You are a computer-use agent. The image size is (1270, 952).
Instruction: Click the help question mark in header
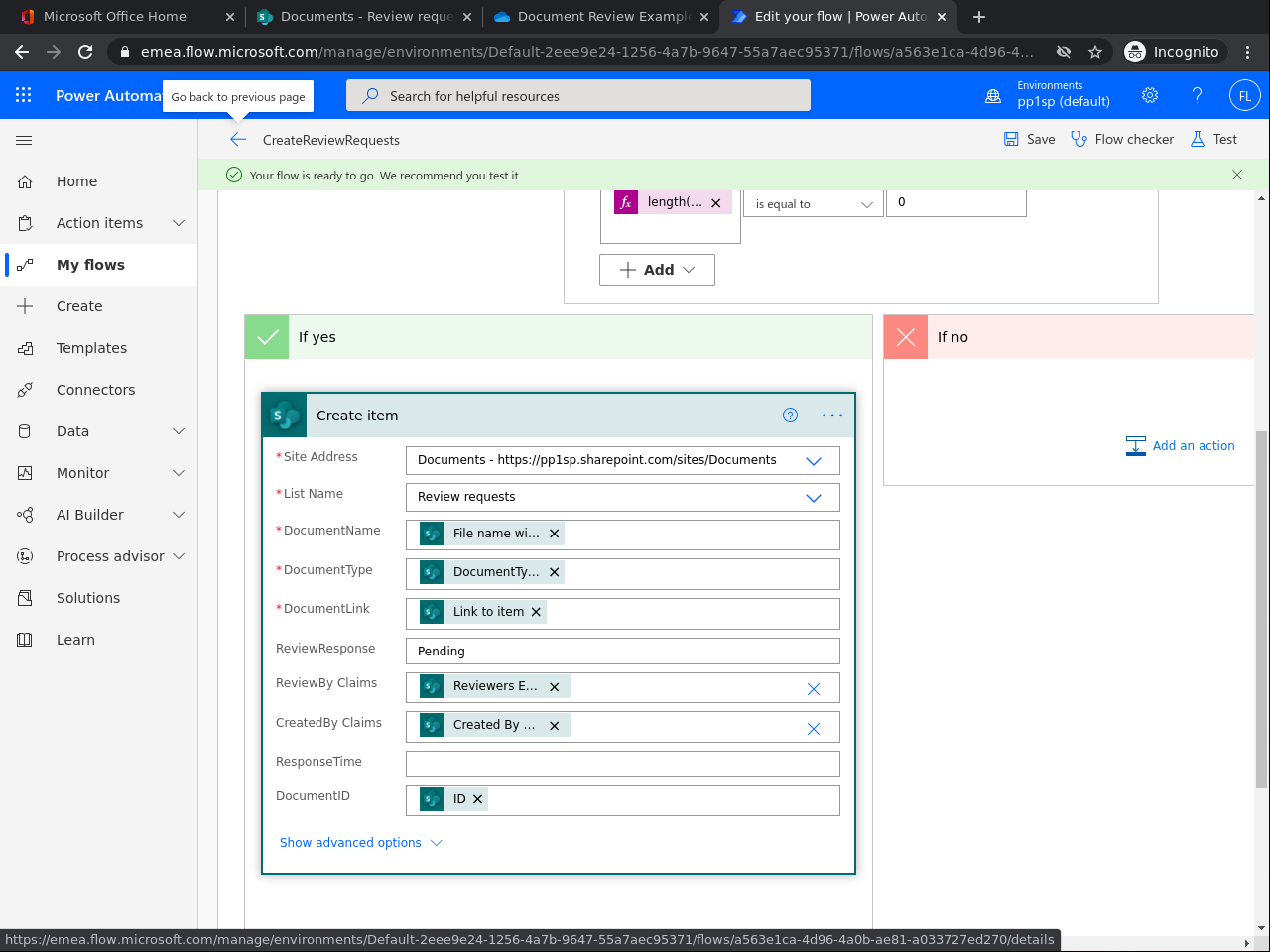coord(1198,95)
